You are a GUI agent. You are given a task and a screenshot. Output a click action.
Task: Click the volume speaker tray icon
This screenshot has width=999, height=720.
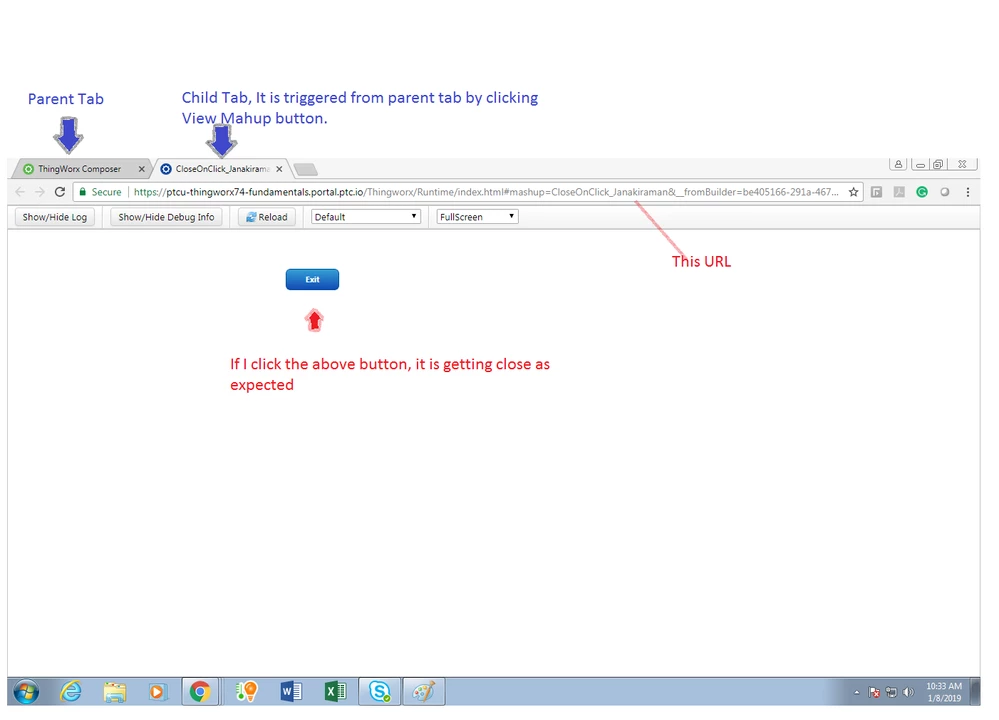pos(909,693)
